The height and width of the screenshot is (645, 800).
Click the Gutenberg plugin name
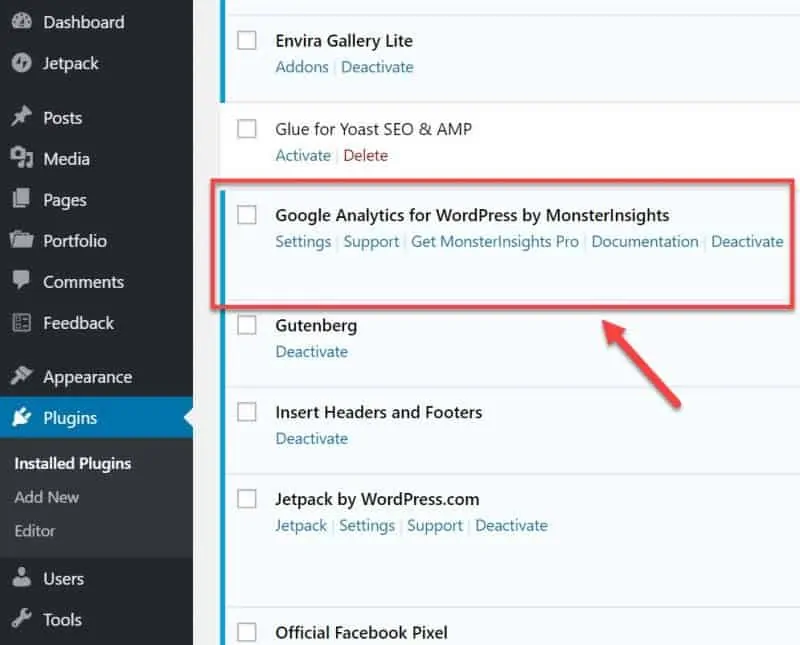[x=316, y=326]
